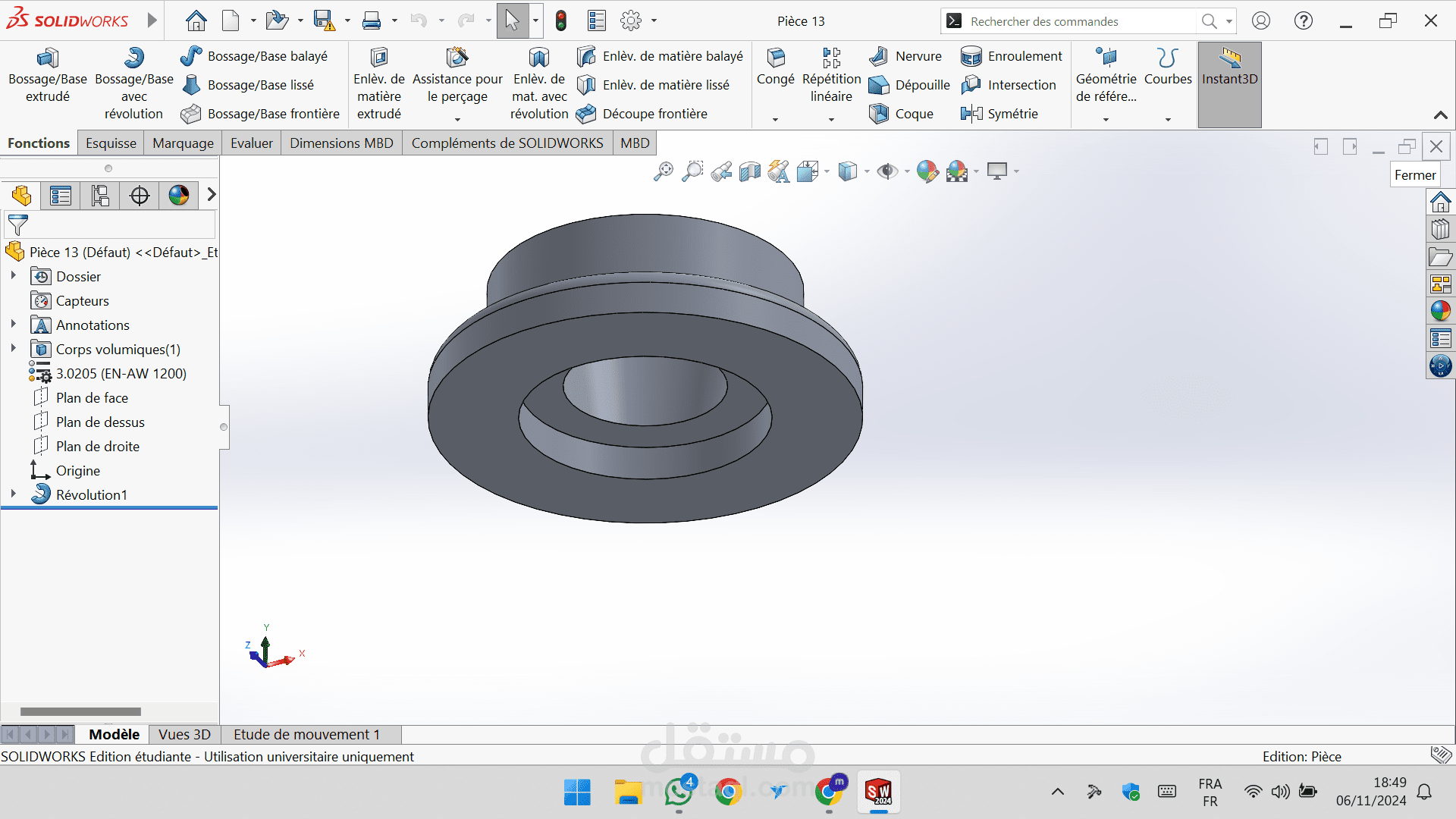Select the Coque tool
This screenshot has height=819, width=1456.
tap(879, 114)
